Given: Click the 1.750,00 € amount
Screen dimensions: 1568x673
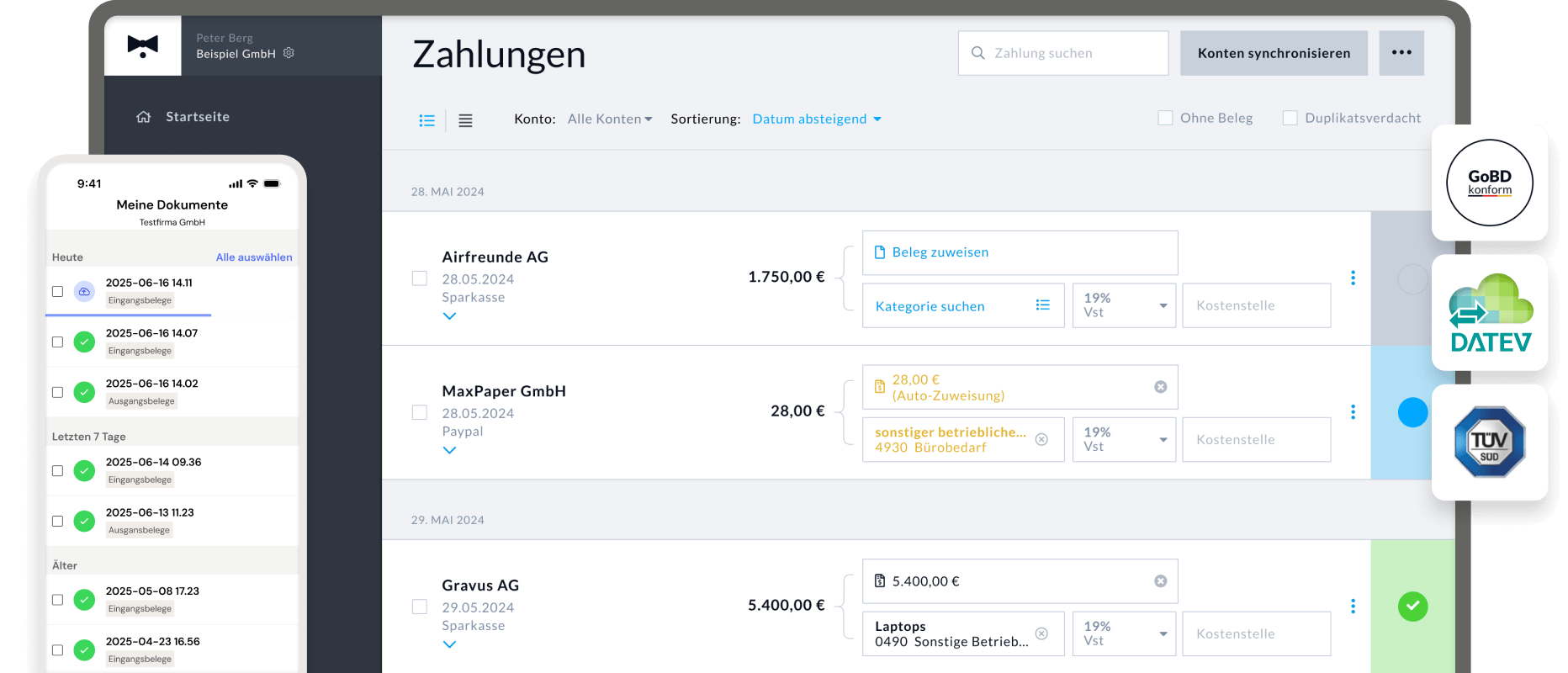Looking at the screenshot, I should tap(787, 277).
